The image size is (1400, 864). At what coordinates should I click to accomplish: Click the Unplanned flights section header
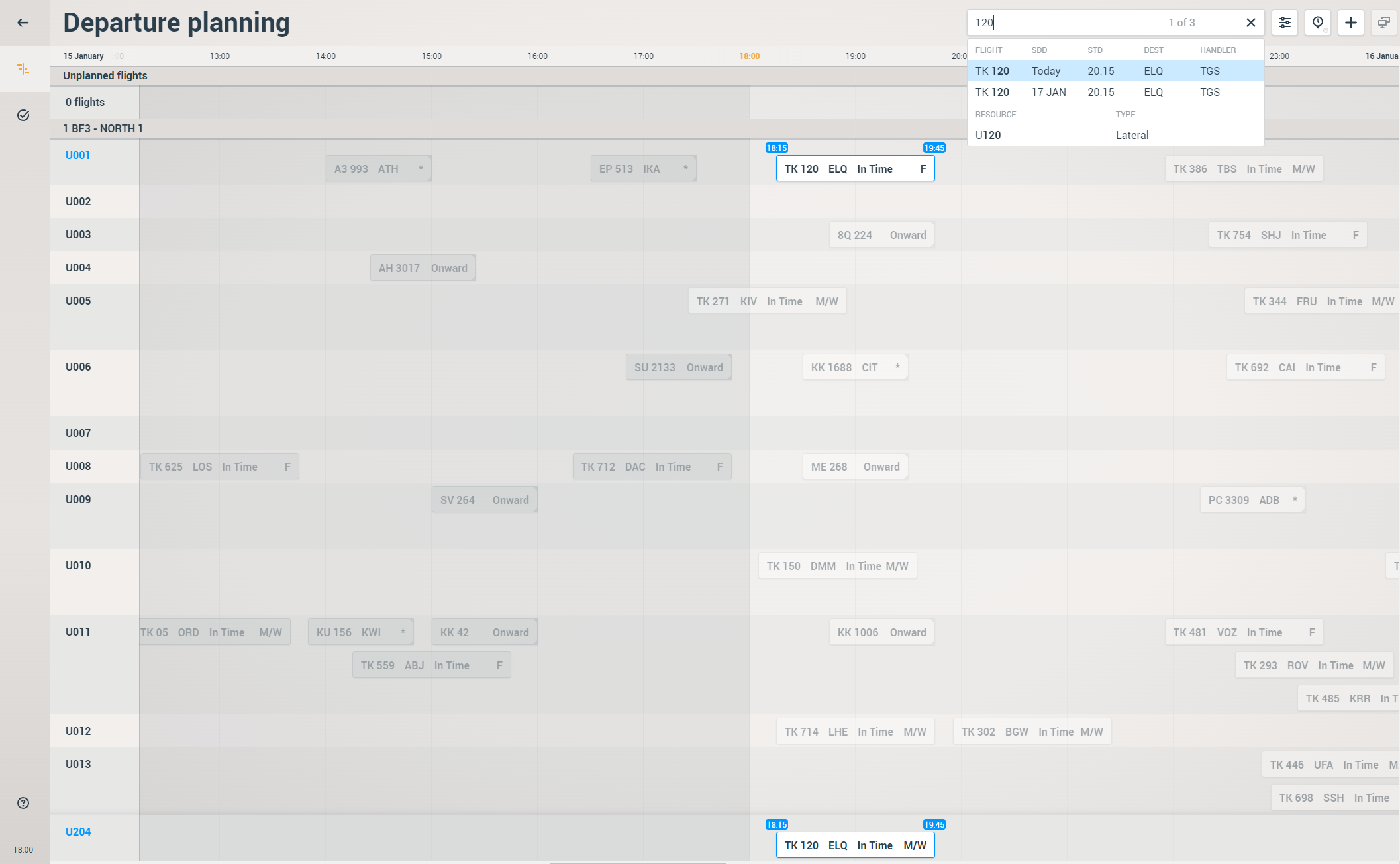click(x=105, y=75)
